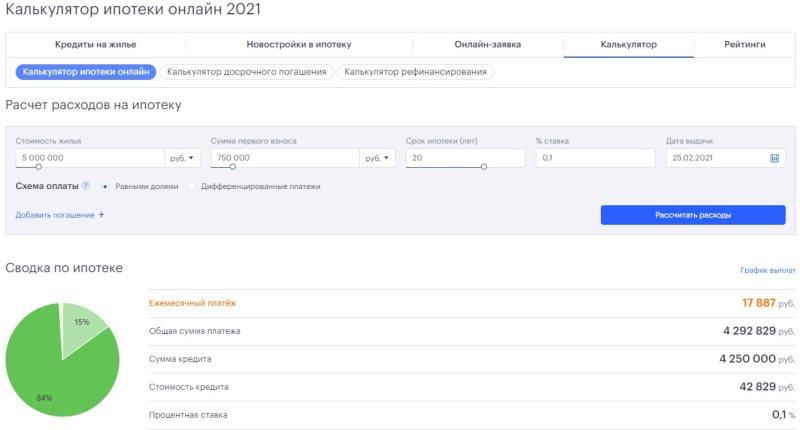800x430 pixels.
Task: Open the calendar date picker icon
Action: pyautogui.click(x=774, y=158)
